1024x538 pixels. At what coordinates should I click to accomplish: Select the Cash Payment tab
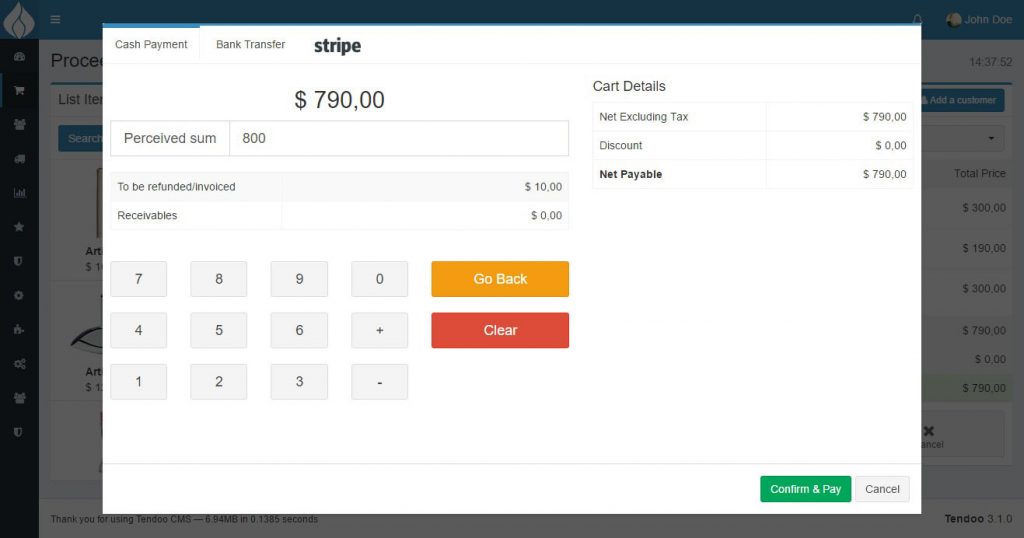pyautogui.click(x=151, y=45)
